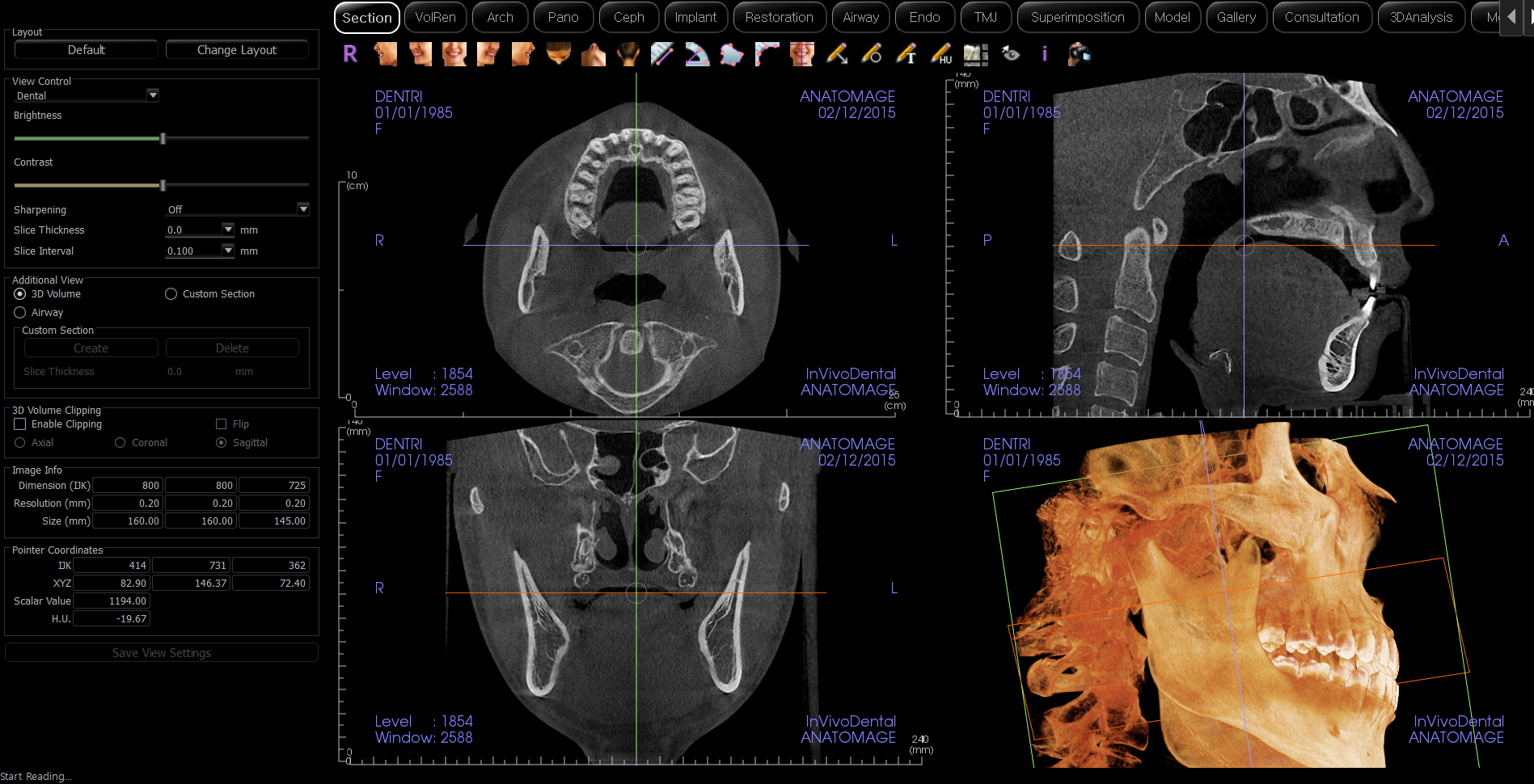The height and width of the screenshot is (784, 1534).
Task: Click the Create custom section button
Action: [91, 348]
